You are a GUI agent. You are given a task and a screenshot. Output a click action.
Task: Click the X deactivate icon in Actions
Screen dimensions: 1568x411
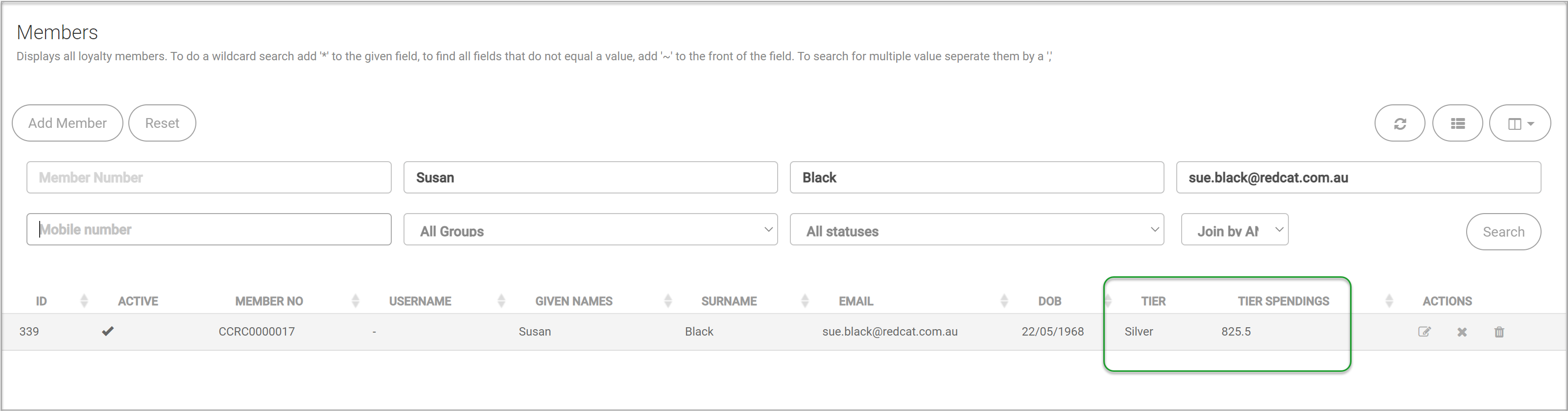[1462, 332]
